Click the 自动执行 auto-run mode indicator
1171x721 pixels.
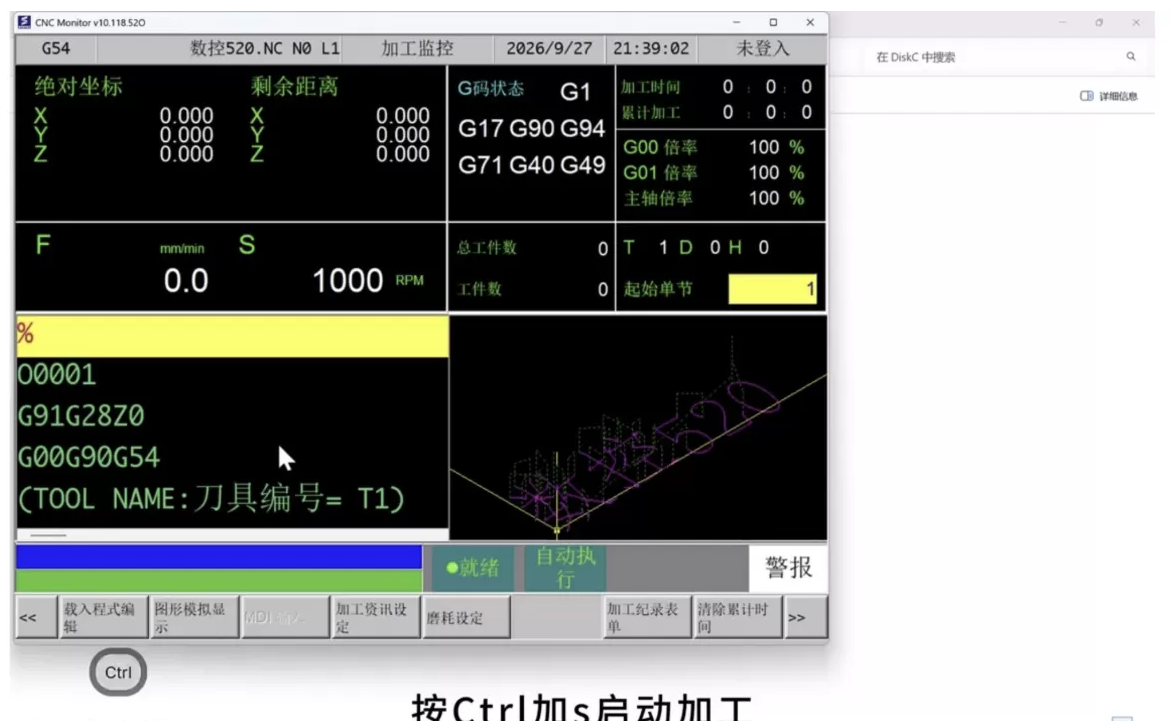coord(565,568)
